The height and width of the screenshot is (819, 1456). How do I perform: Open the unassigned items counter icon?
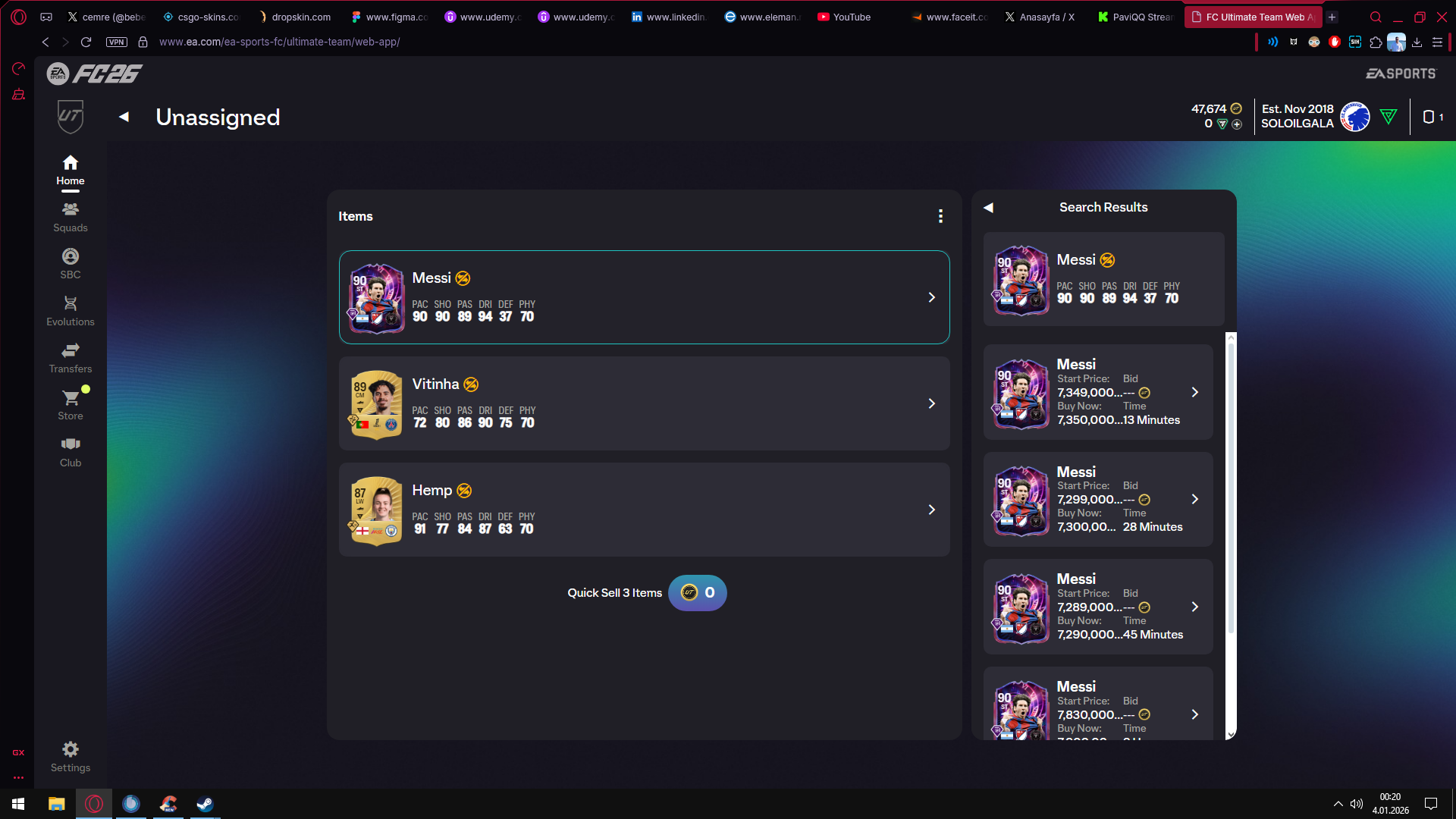click(x=1432, y=117)
